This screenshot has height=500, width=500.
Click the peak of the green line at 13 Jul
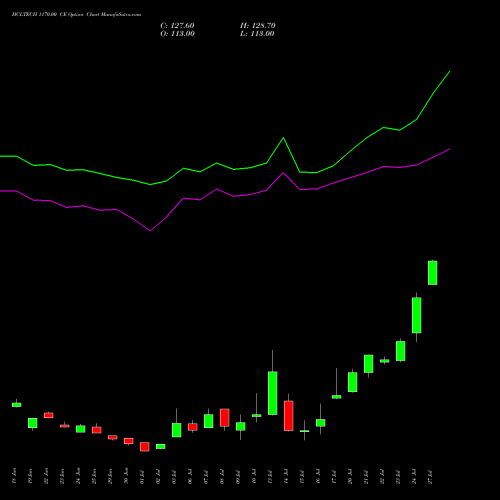[x=283, y=138]
